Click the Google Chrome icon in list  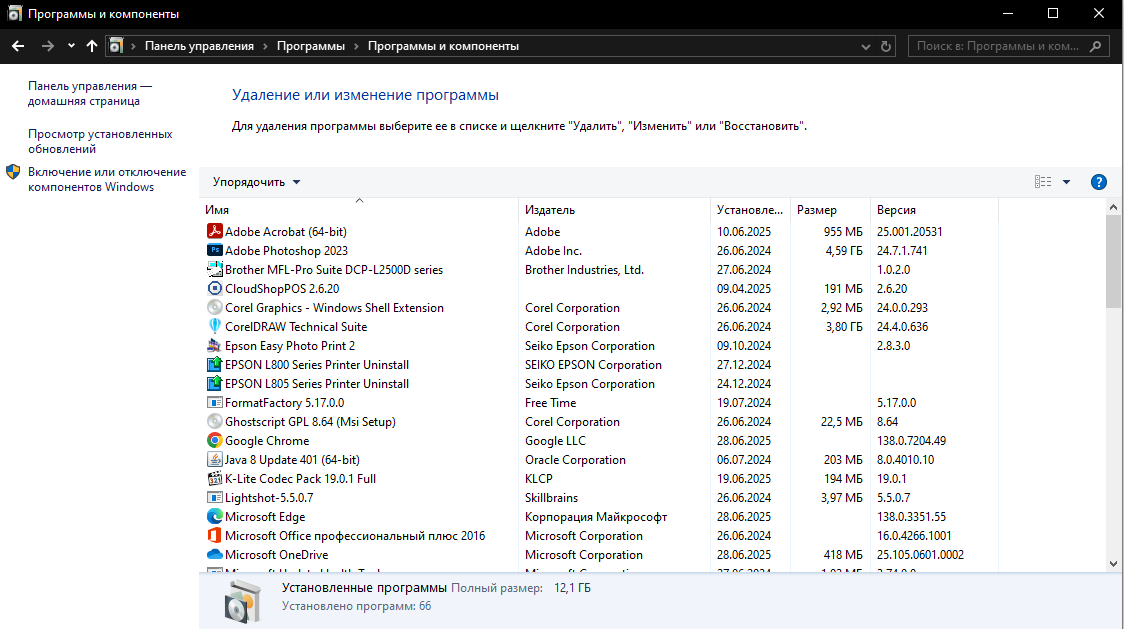pos(214,440)
